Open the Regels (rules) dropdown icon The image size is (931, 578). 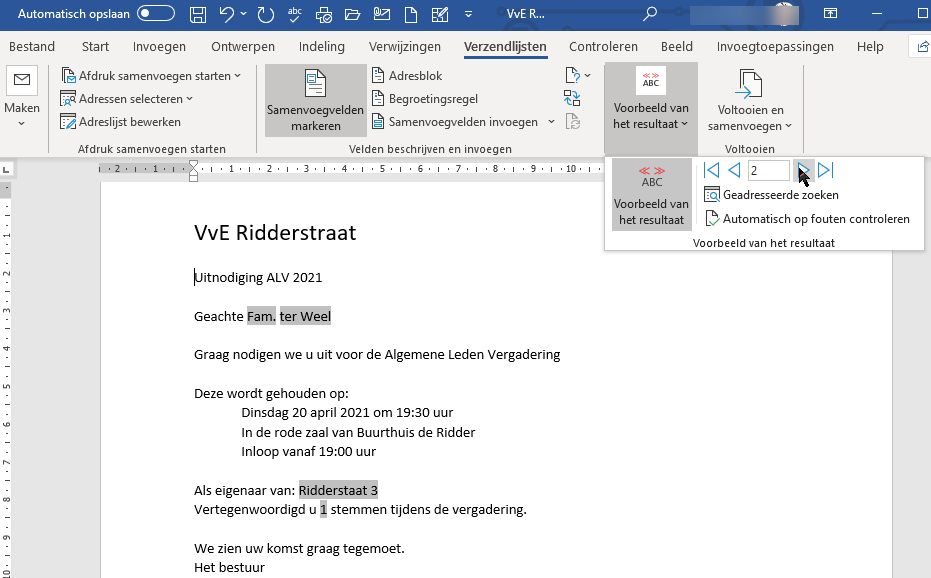tap(578, 75)
